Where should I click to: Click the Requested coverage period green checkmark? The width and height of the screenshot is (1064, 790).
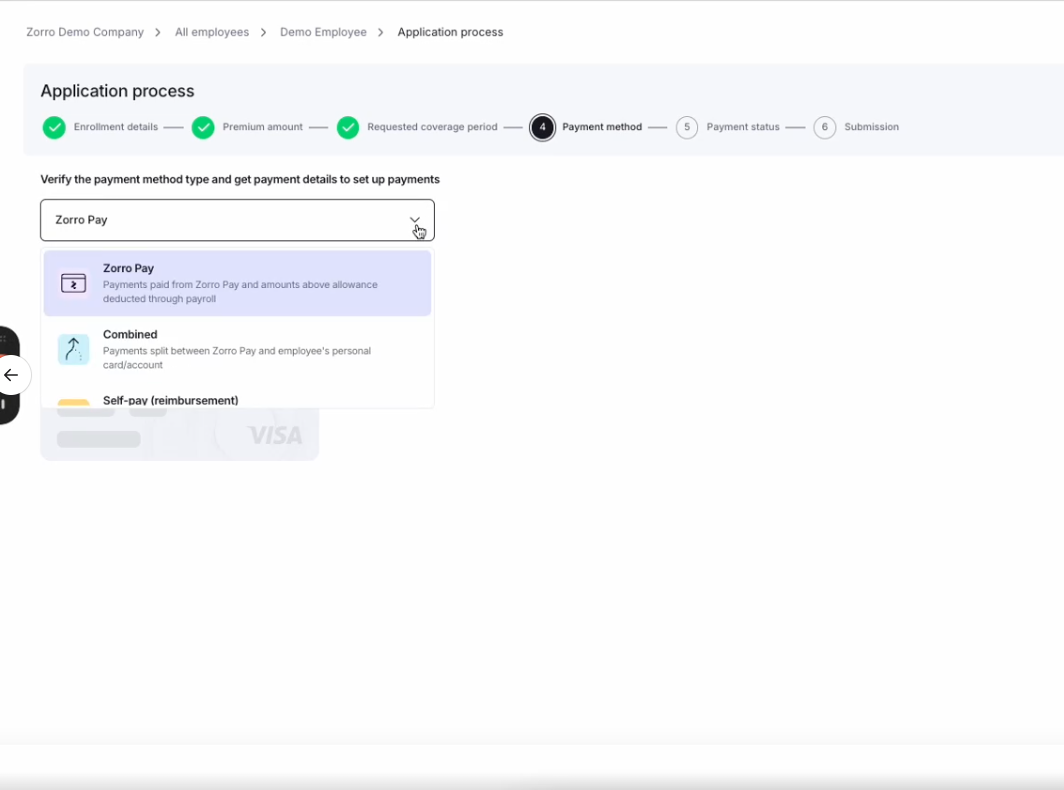(x=348, y=127)
